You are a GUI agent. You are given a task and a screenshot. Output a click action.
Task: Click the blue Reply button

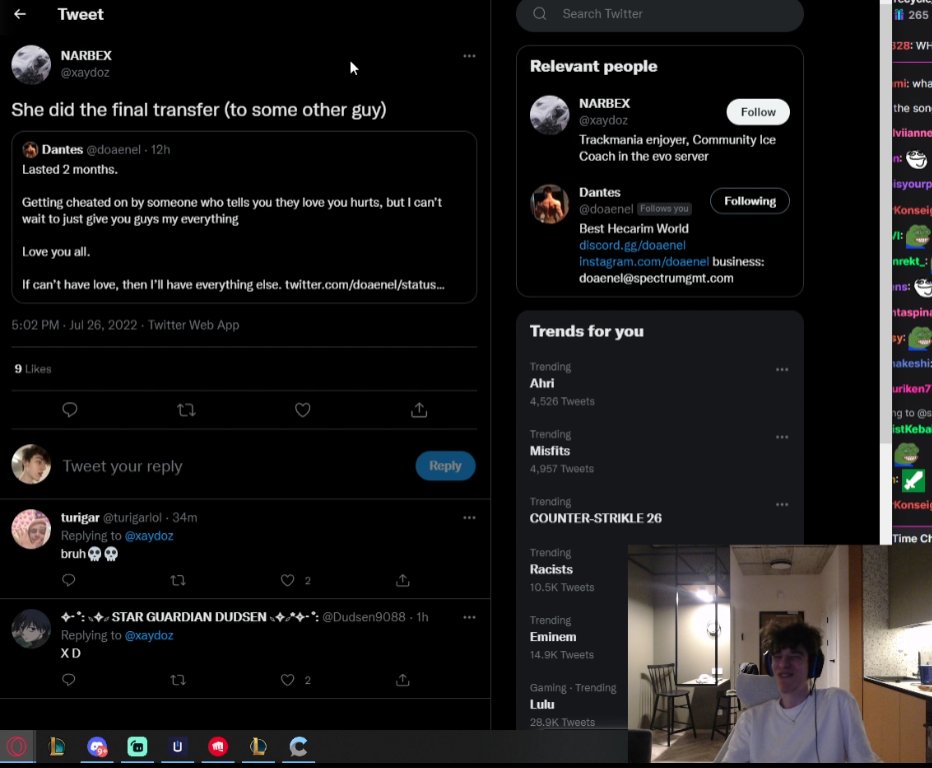click(x=445, y=465)
